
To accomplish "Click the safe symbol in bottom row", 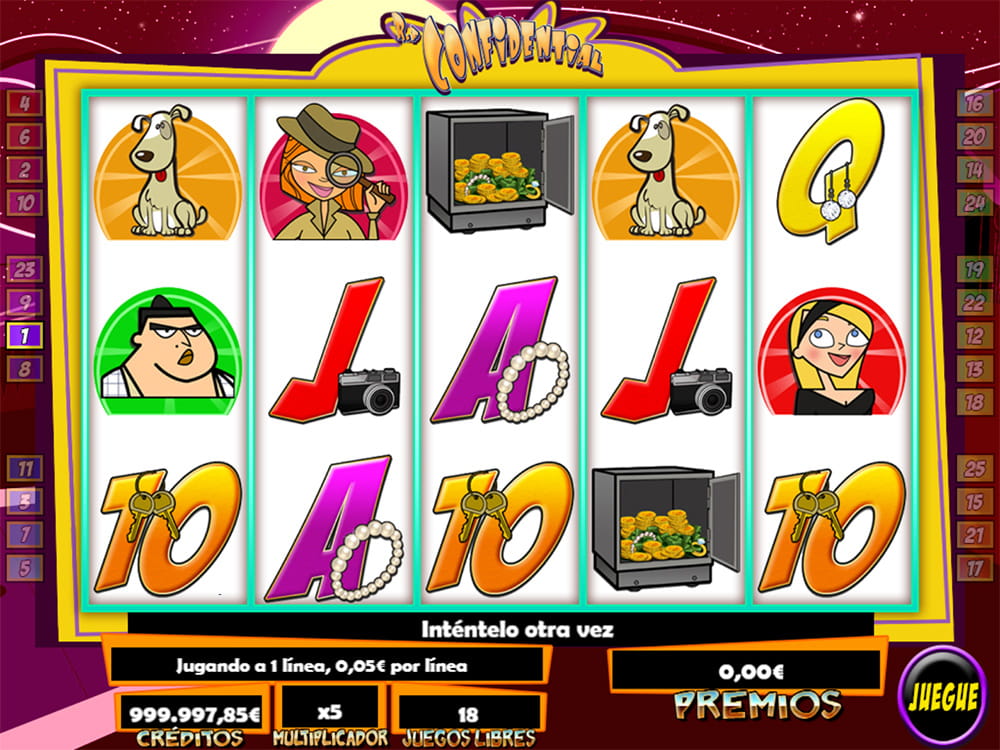I will point(666,527).
